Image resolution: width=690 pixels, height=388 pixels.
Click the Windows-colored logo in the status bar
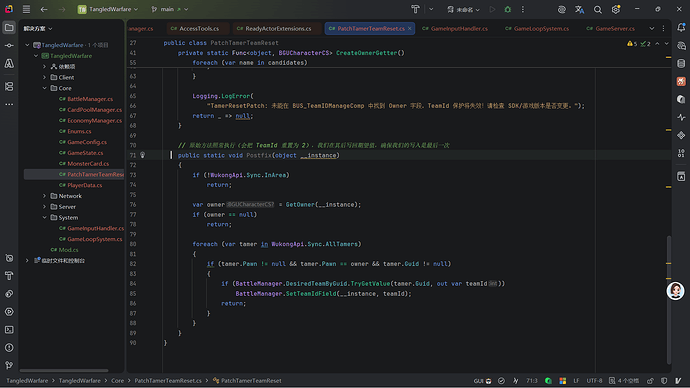tap(562, 381)
